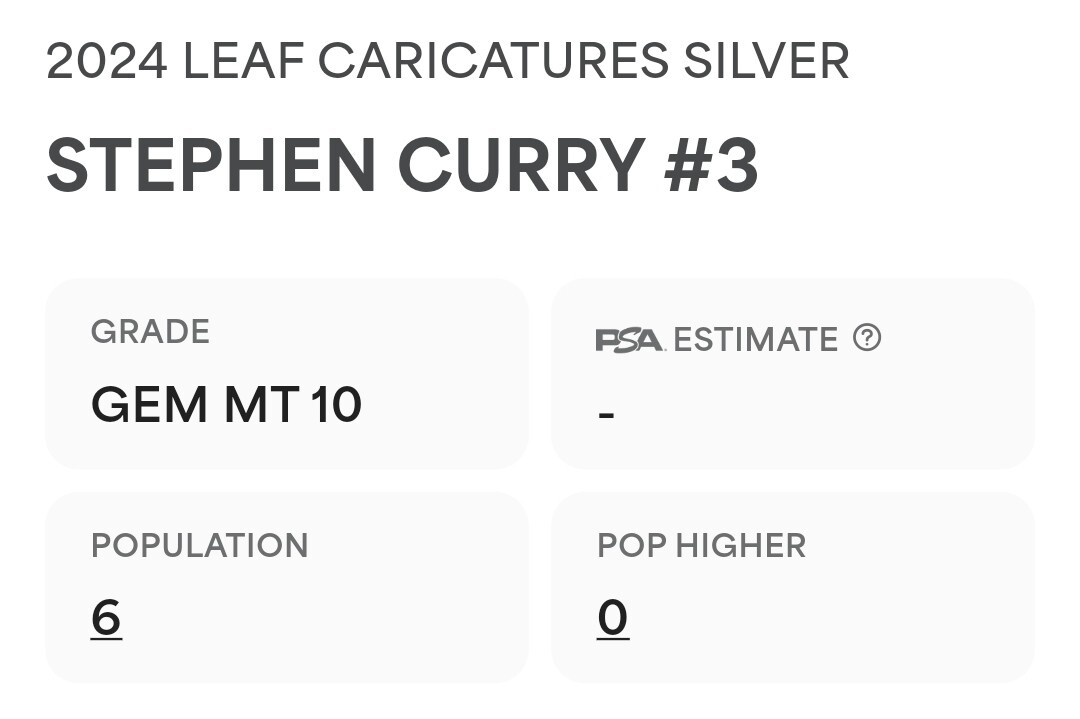Select the GEM MT 10 grade value
The height and width of the screenshot is (719, 1080).
(x=226, y=404)
